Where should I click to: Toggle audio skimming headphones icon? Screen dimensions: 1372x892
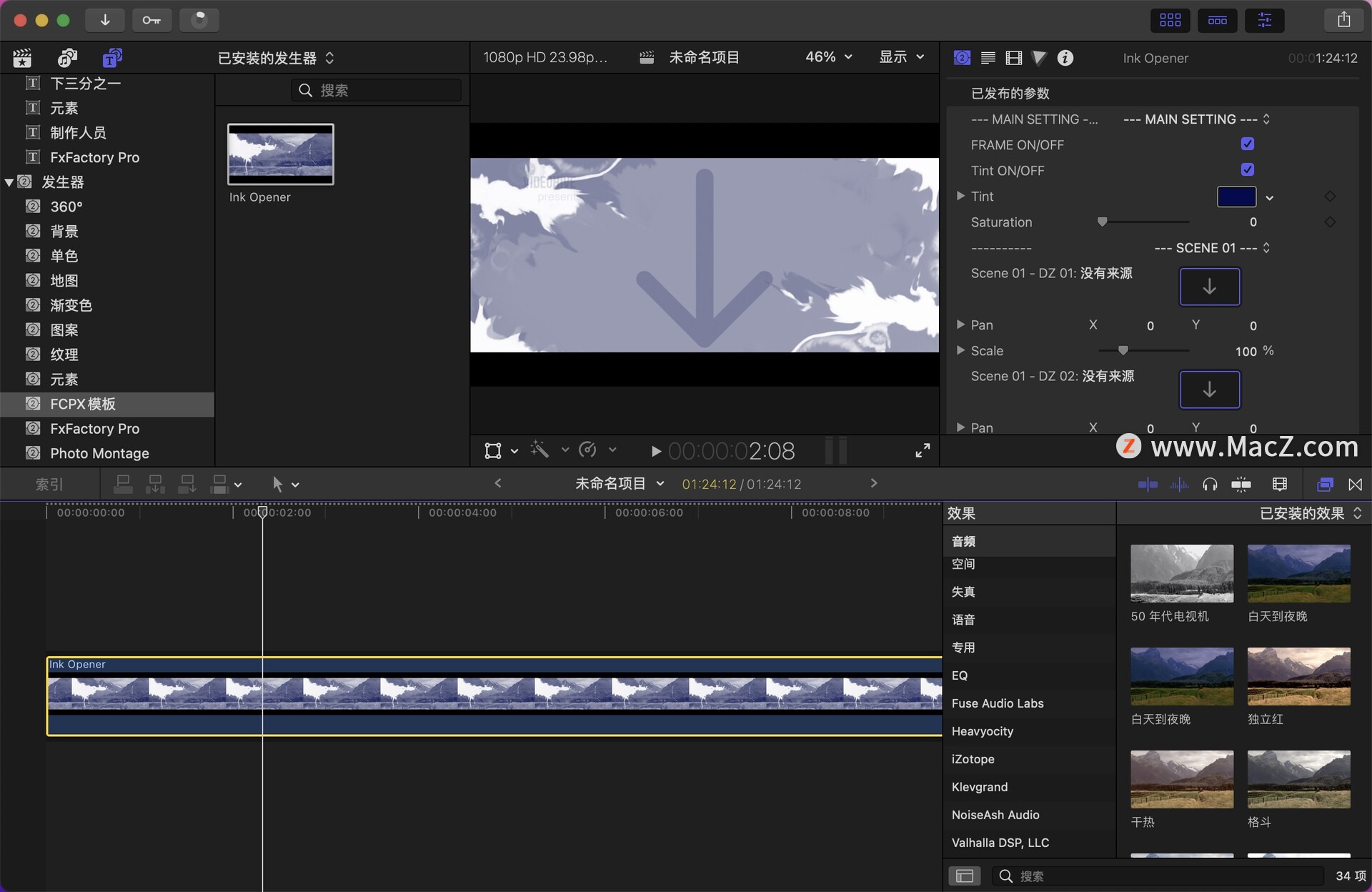tap(1209, 485)
